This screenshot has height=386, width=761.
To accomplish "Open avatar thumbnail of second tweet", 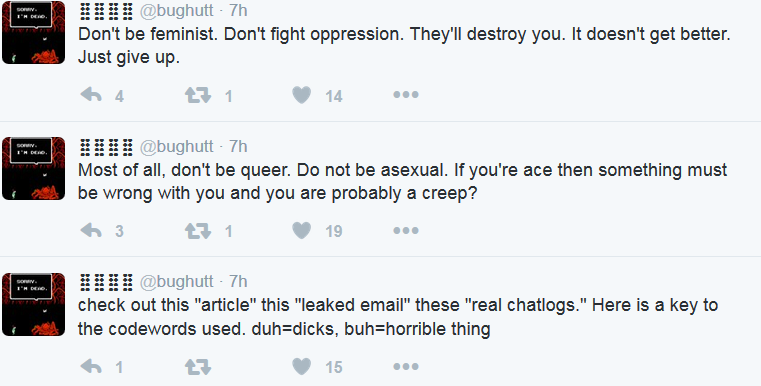I will coord(33,168).
